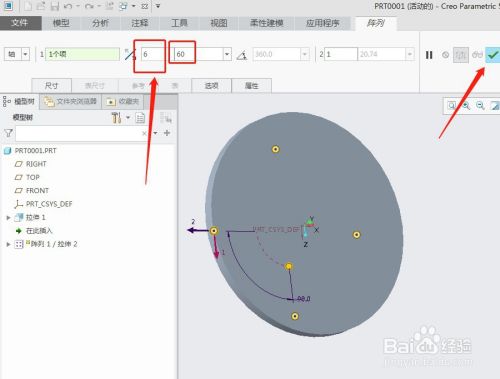This screenshot has width=500, height=379.
Task: Click the plus icon beside tree search
Action: (167, 133)
